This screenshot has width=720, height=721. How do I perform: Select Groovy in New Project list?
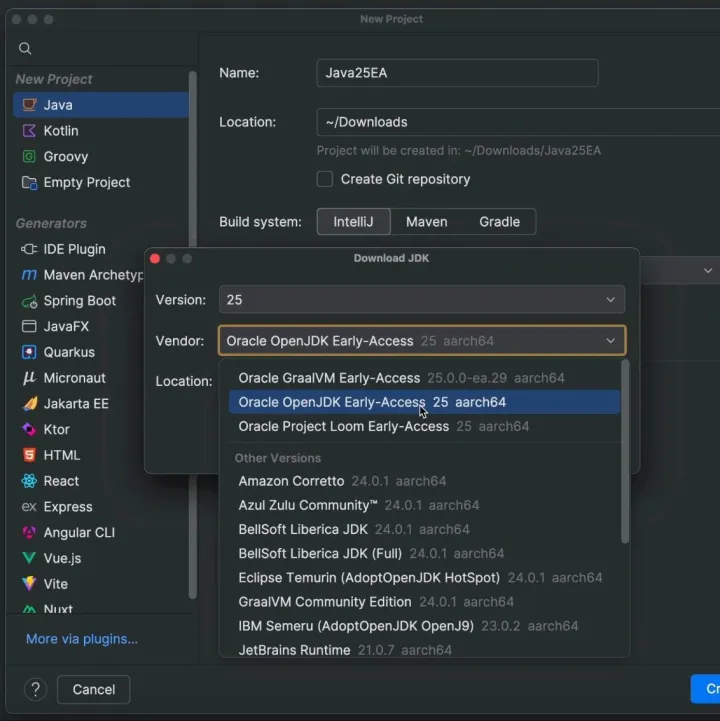click(x=101, y=156)
